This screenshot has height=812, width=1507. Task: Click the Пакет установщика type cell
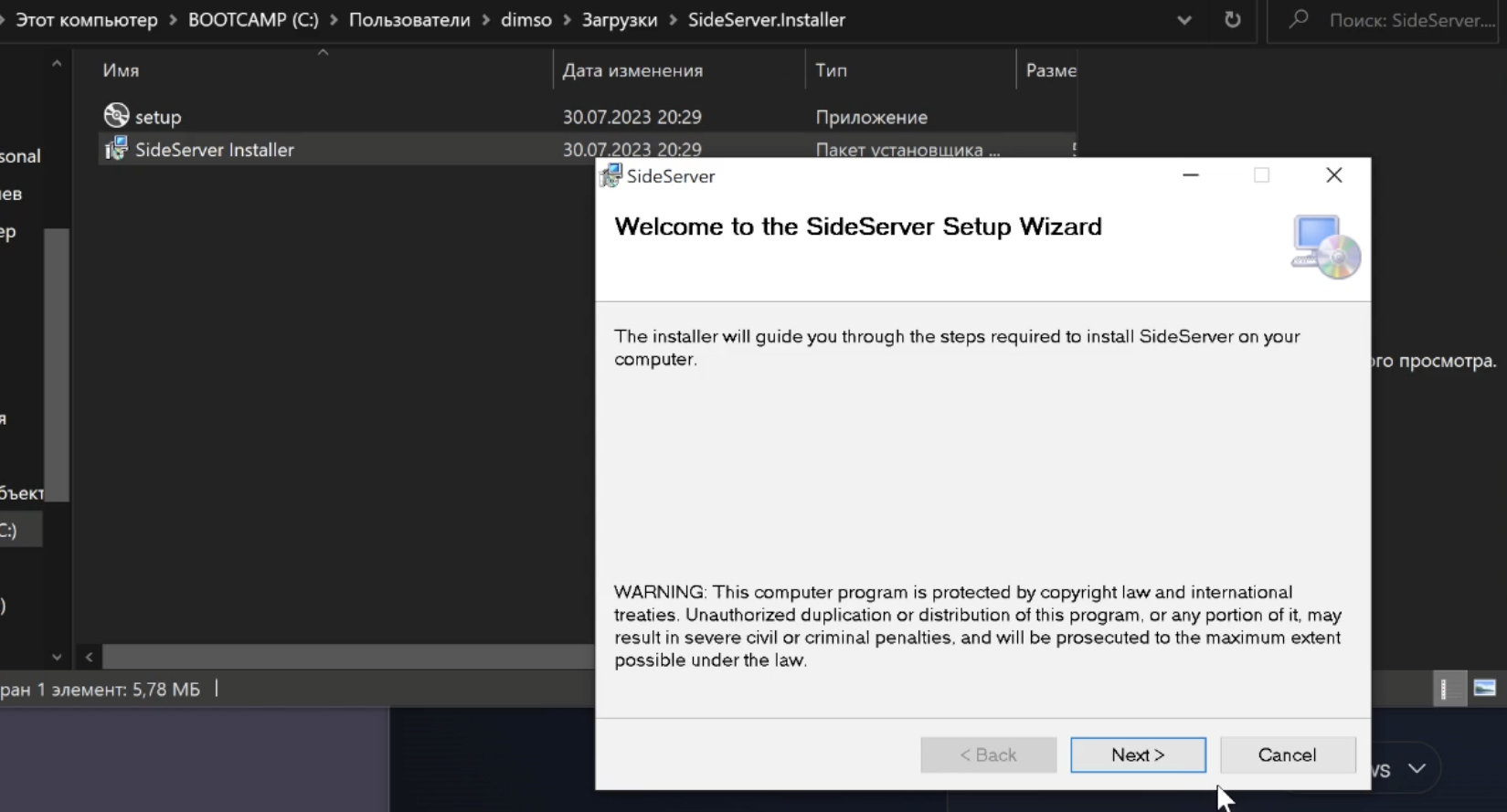[907, 150]
